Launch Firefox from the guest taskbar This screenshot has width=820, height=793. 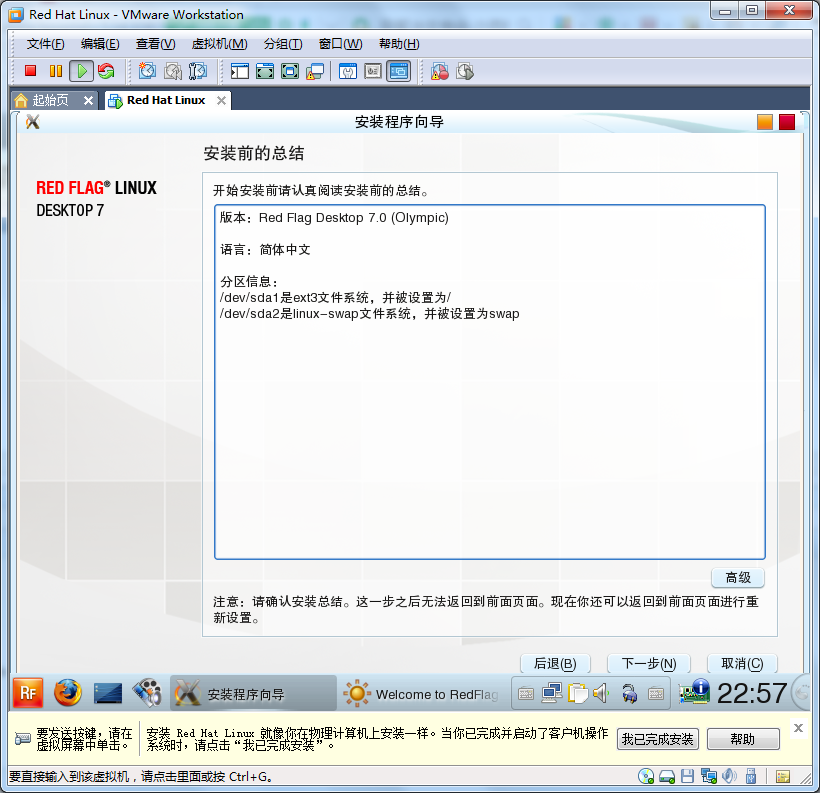click(68, 694)
